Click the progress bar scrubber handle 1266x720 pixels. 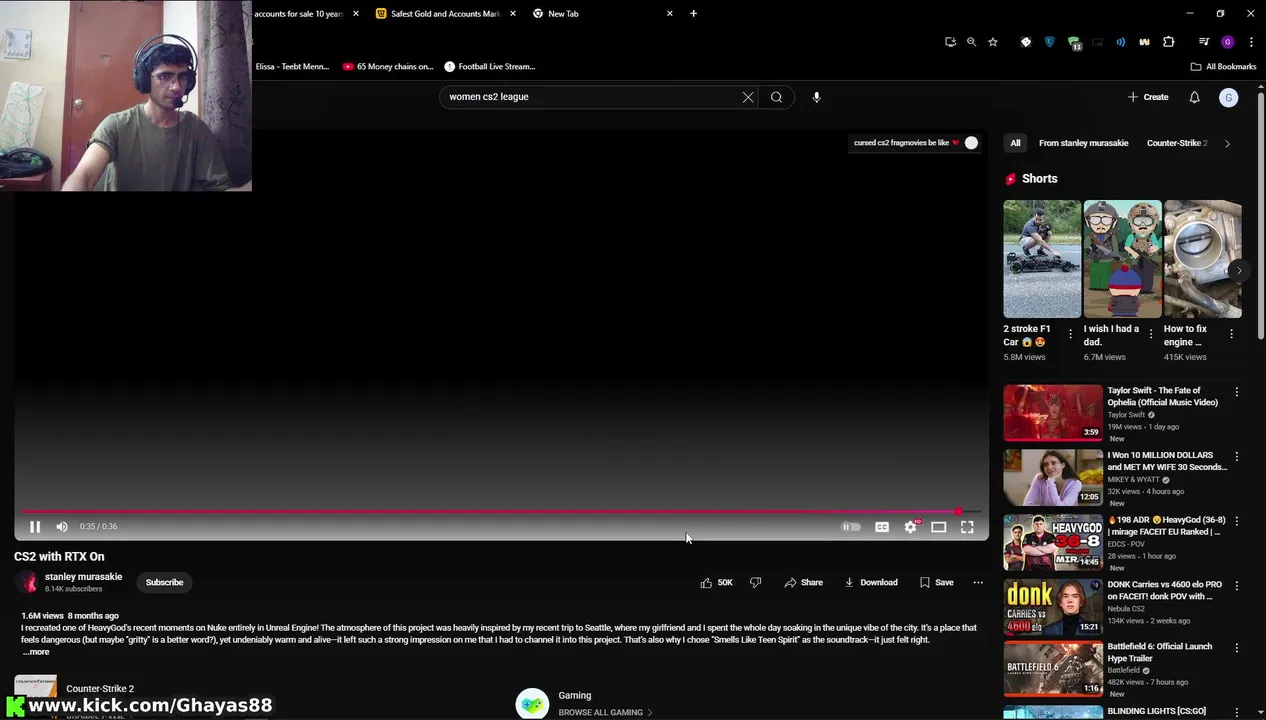click(x=958, y=512)
